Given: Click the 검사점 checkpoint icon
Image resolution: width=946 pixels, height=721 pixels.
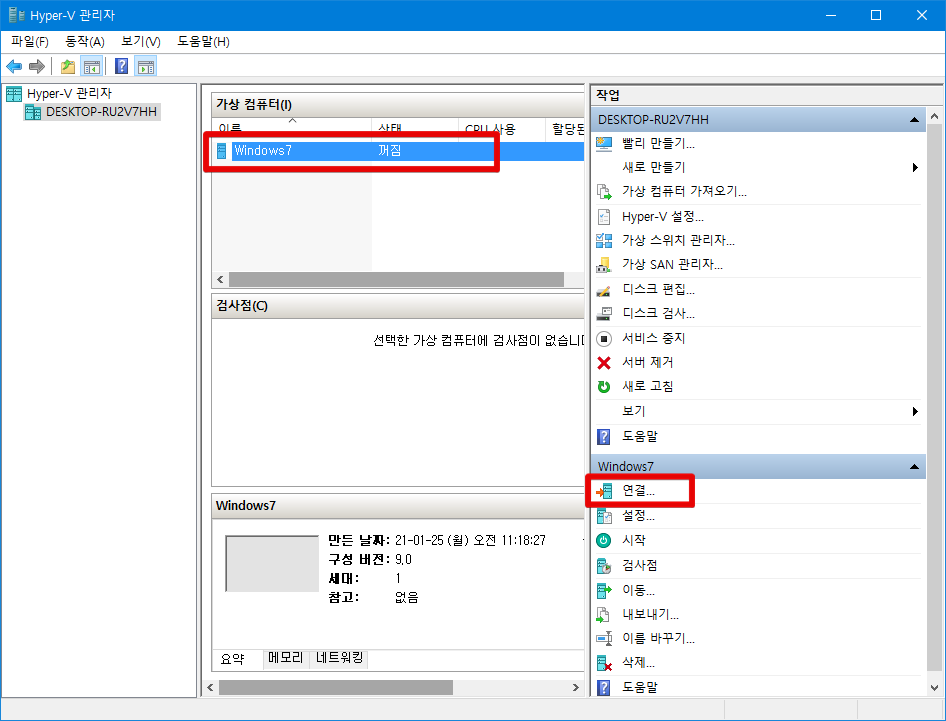Looking at the screenshot, I should [604, 566].
